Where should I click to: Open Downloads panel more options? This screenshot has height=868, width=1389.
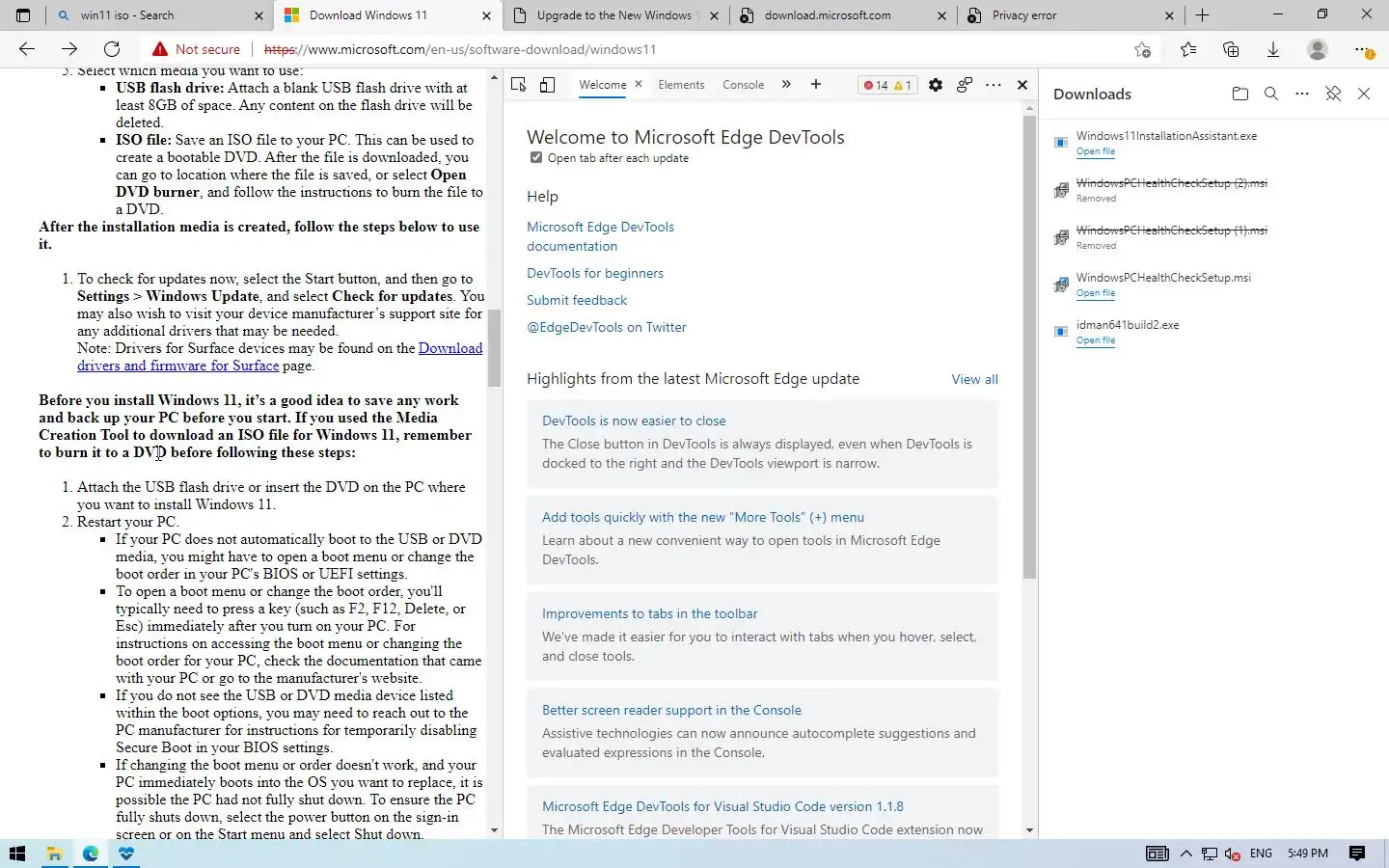click(1302, 94)
